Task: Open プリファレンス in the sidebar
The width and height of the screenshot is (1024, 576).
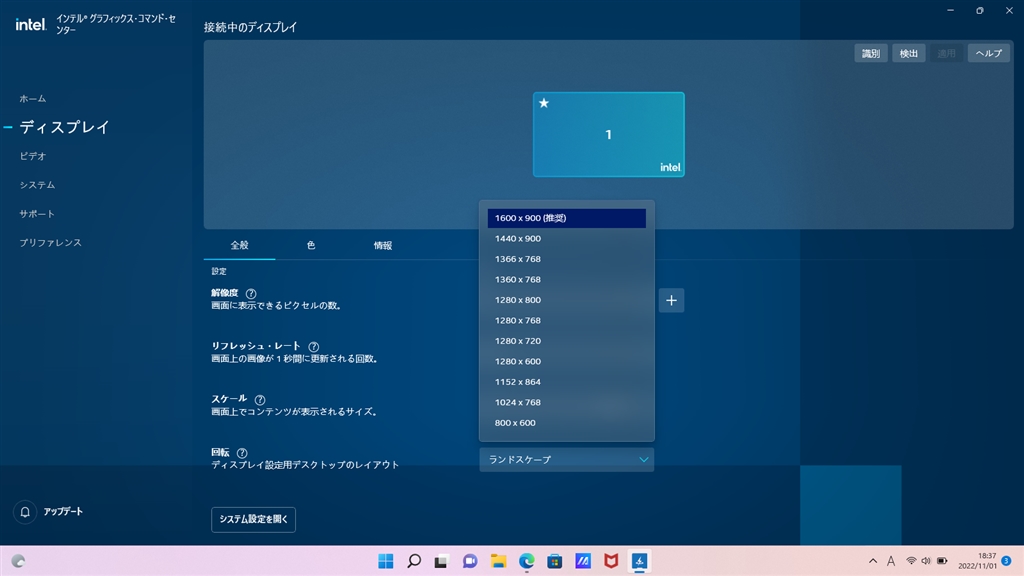Action: 50,242
